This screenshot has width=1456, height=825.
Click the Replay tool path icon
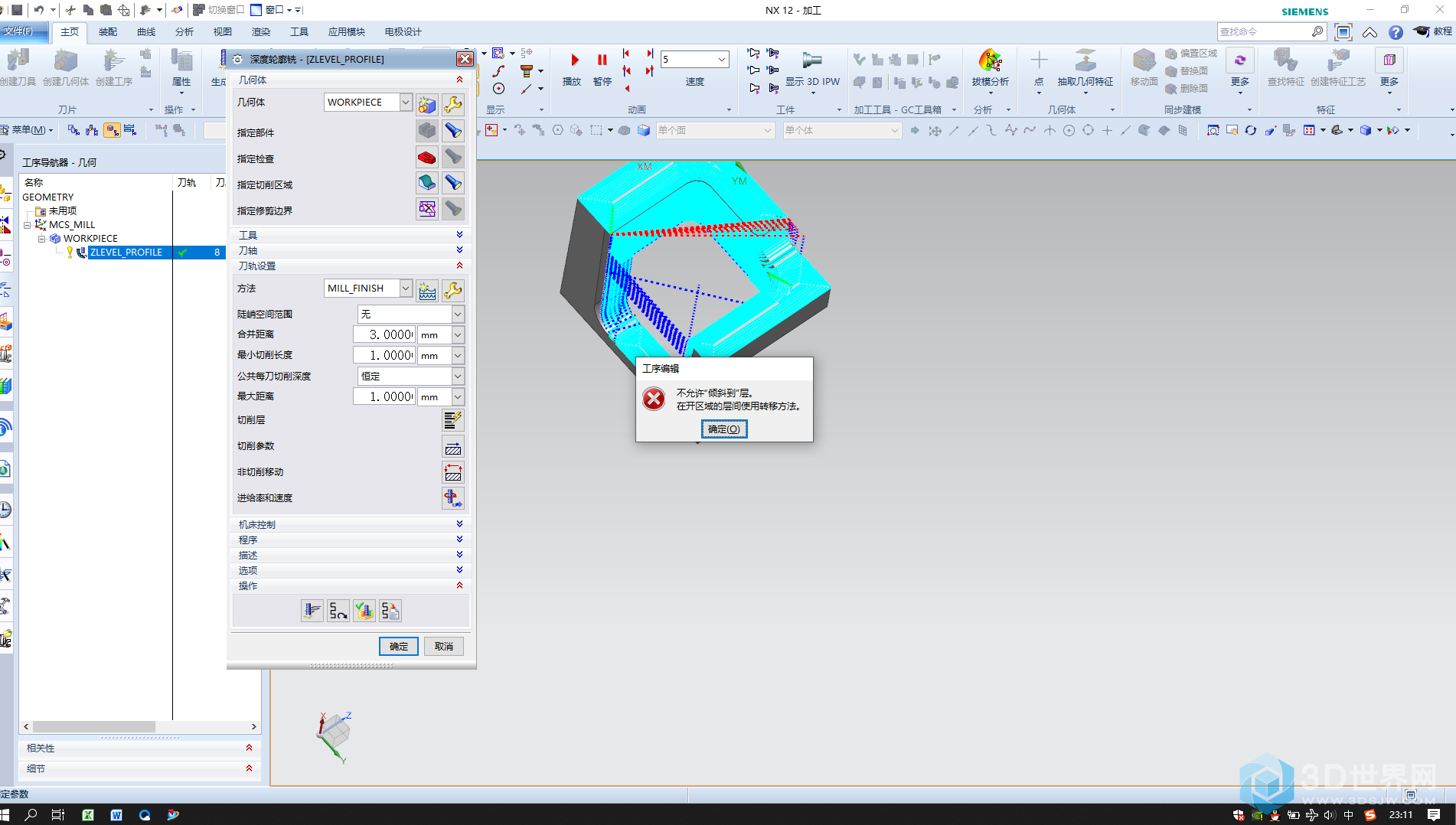[338, 611]
